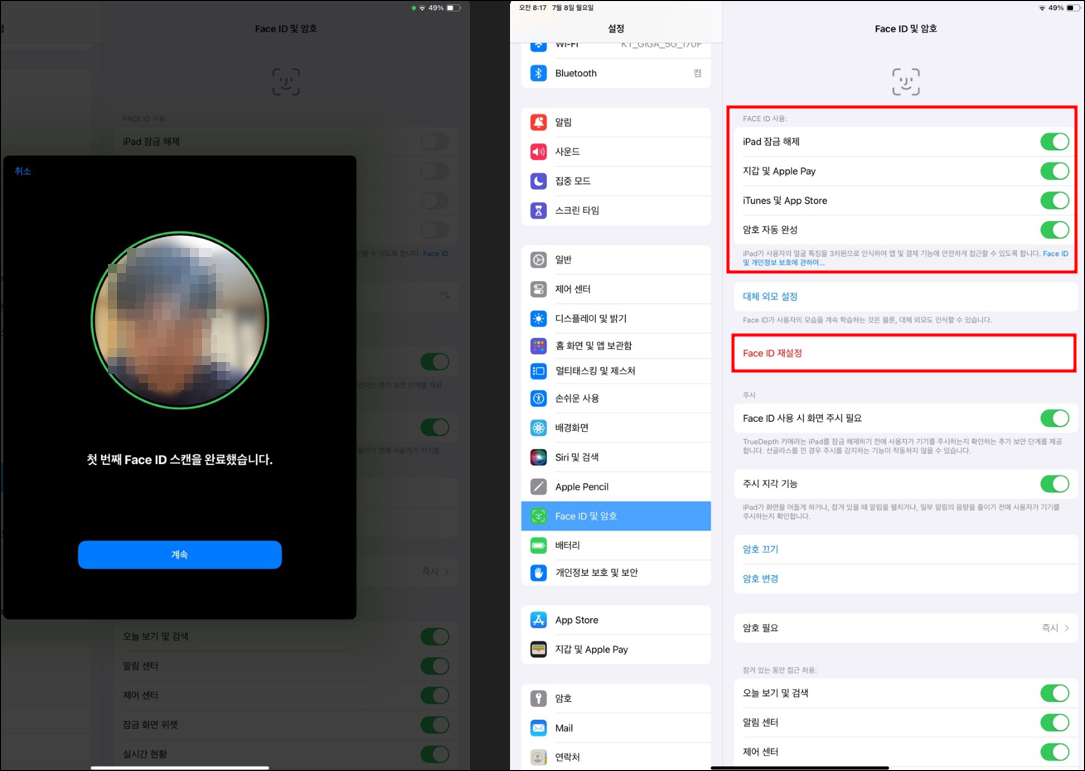Tap the 설정 title in sidebar
1085x771 pixels.
coord(616,28)
